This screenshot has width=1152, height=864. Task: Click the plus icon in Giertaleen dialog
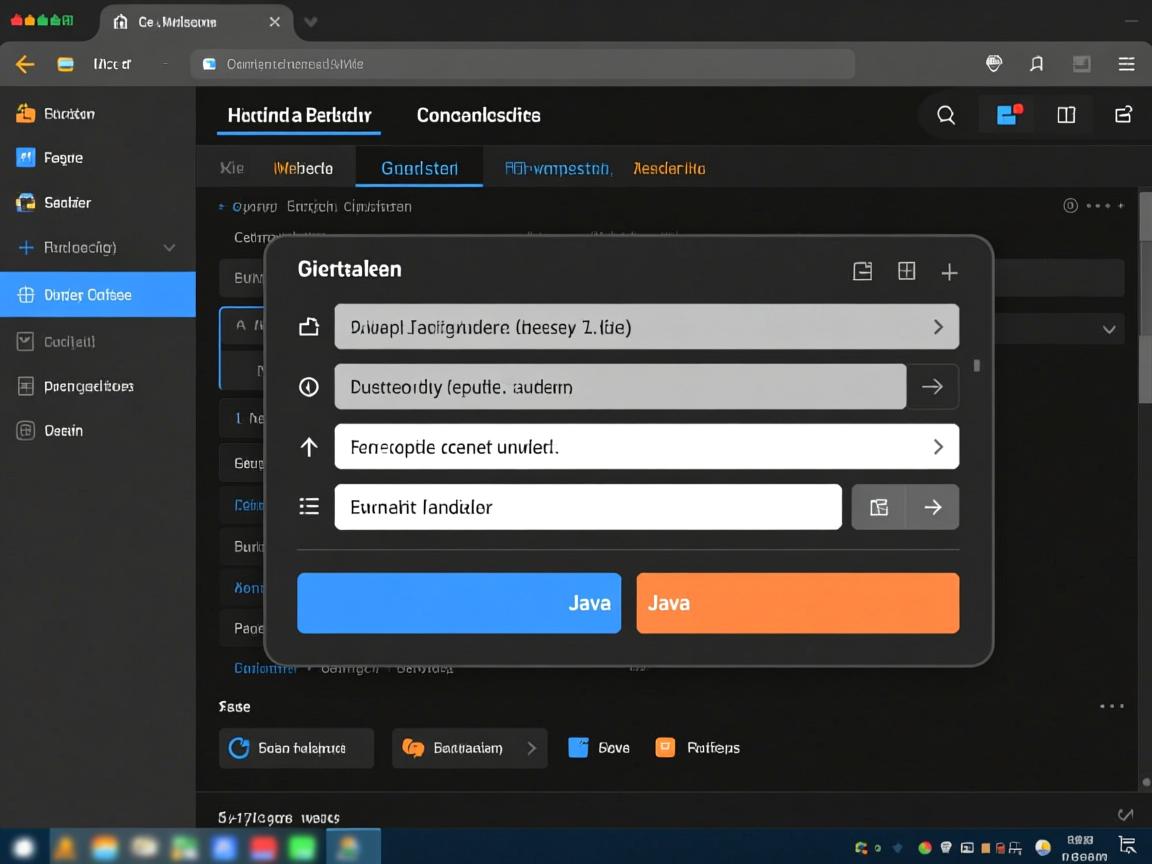coord(949,272)
